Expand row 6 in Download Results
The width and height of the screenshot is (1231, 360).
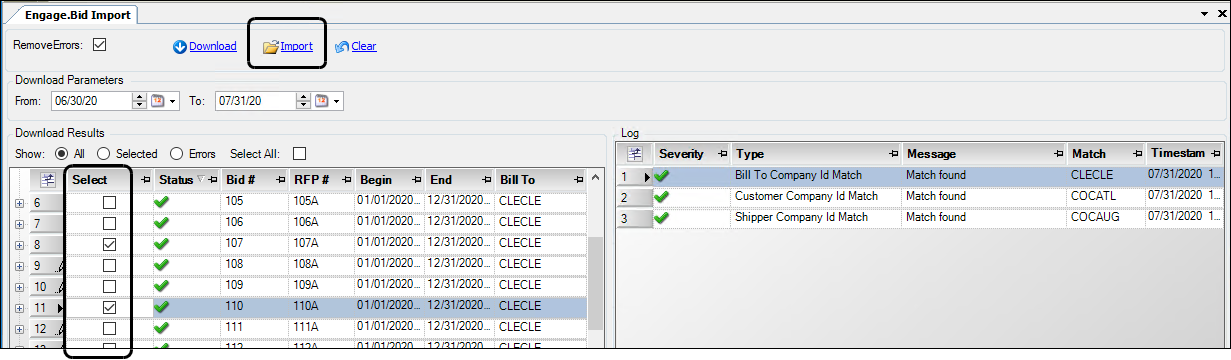pos(19,203)
